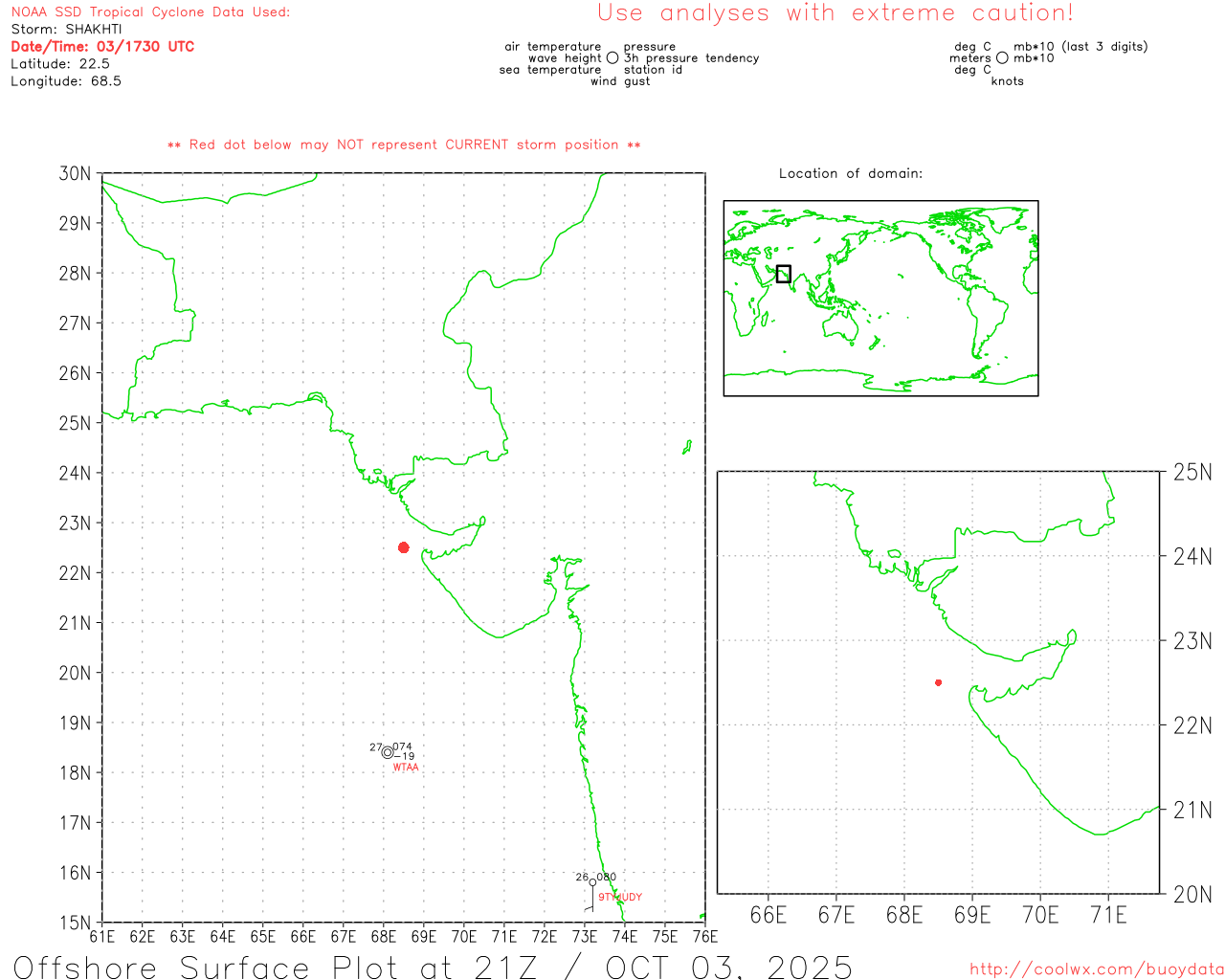1225x980 pixels.
Task: Open the world map under Location of domain
Action: tap(880, 298)
